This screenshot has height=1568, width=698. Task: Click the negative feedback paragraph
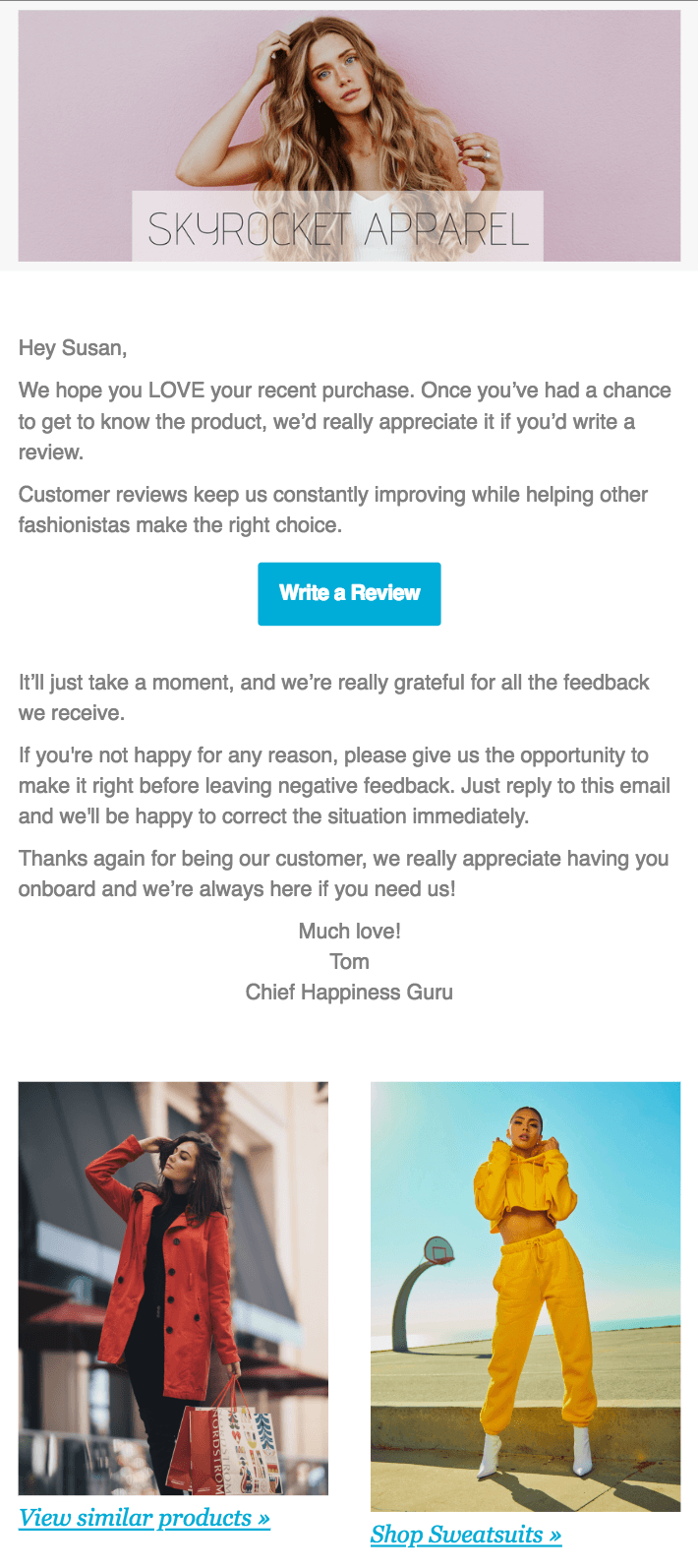coord(344,785)
